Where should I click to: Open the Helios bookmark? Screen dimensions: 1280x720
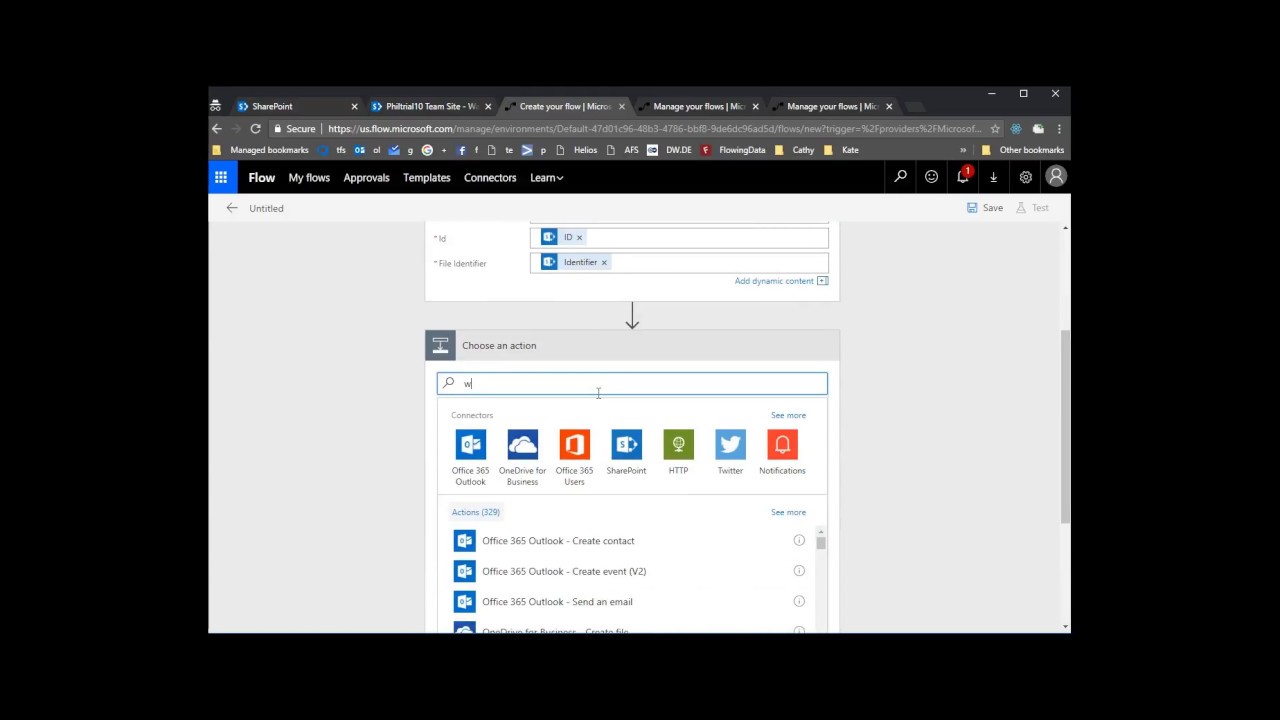(x=576, y=150)
